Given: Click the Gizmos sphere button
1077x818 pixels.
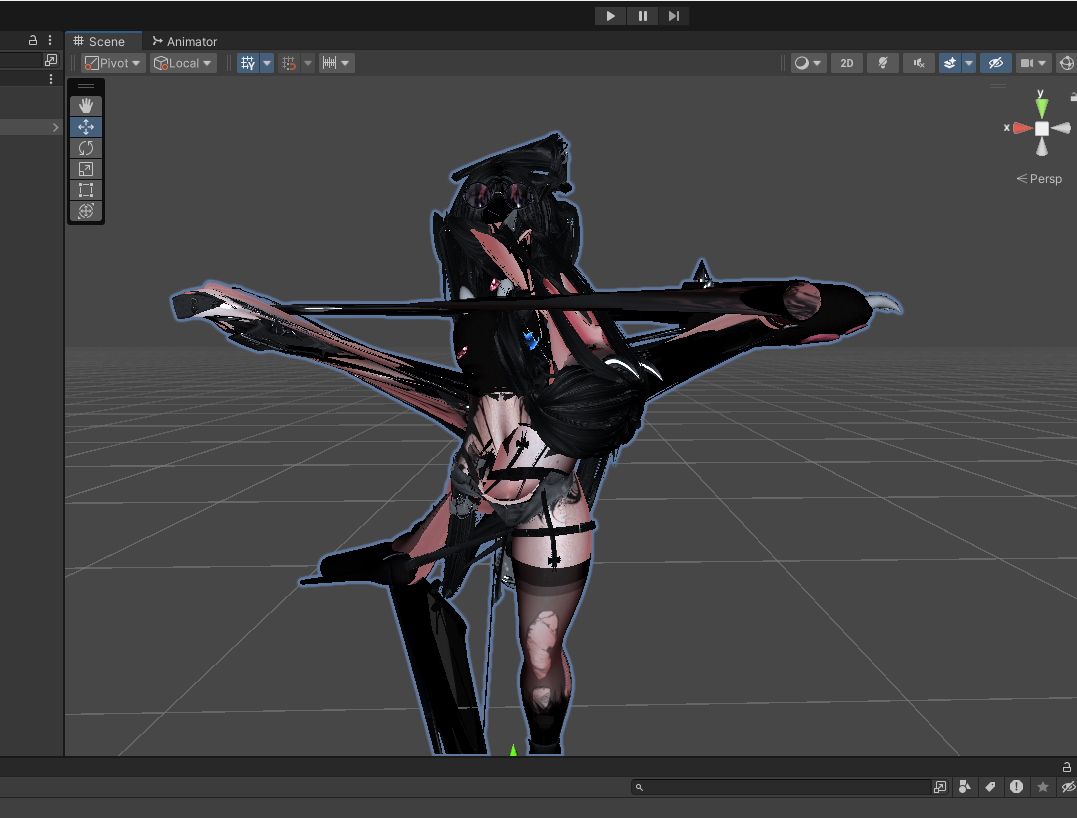Looking at the screenshot, I should pos(1067,63).
